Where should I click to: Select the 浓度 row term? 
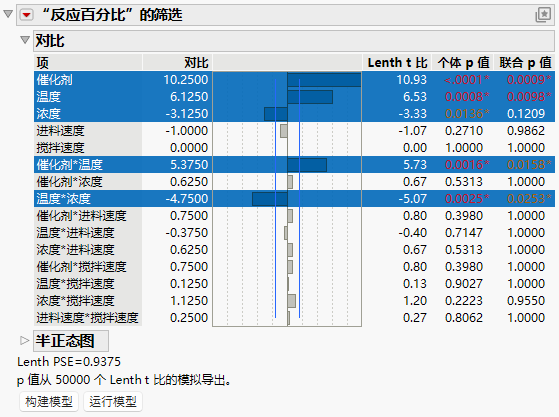coord(48,114)
